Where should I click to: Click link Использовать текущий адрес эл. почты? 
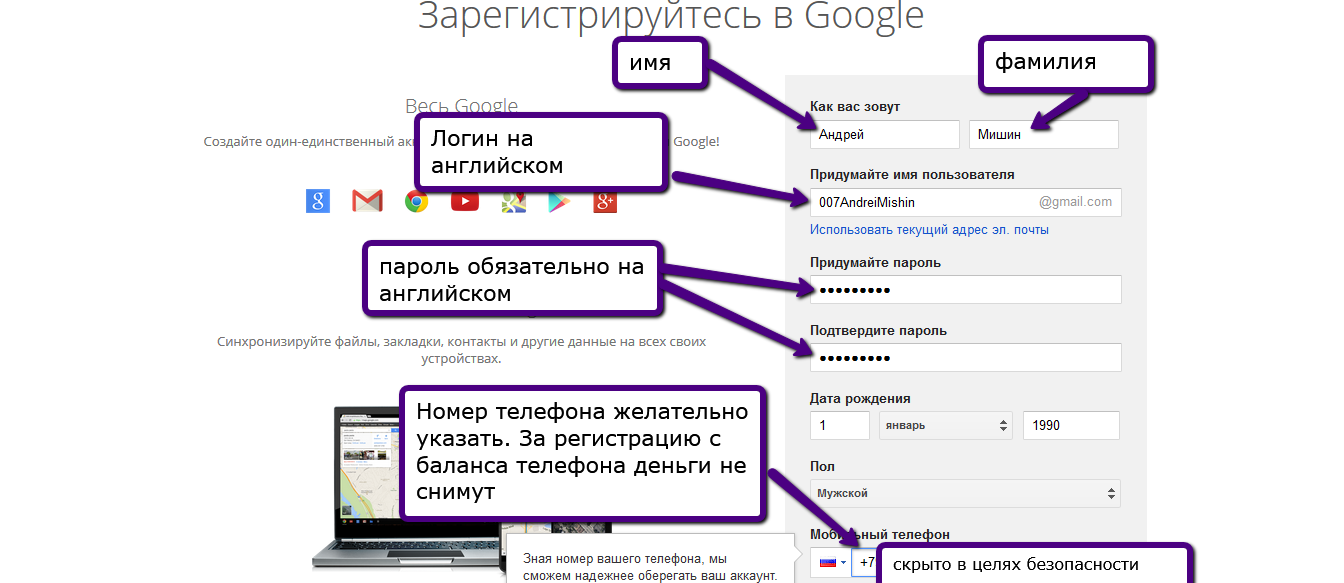click(930, 230)
